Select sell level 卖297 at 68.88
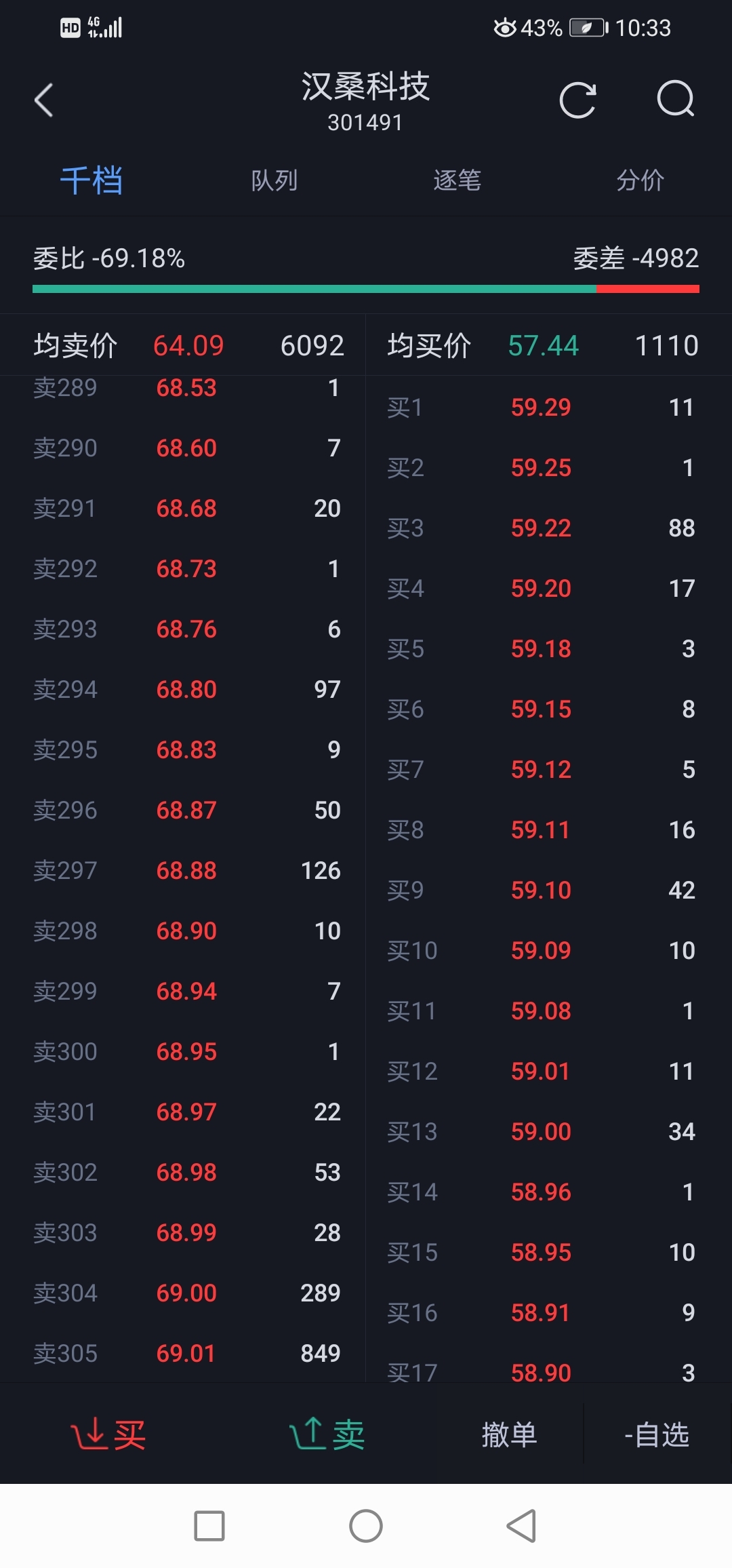 pyautogui.click(x=187, y=870)
